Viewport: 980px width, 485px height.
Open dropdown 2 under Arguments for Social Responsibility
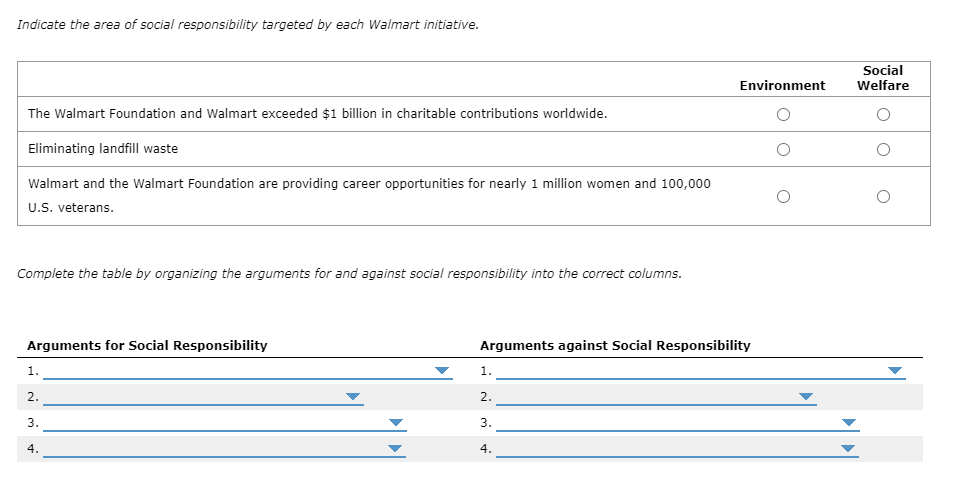click(x=203, y=397)
